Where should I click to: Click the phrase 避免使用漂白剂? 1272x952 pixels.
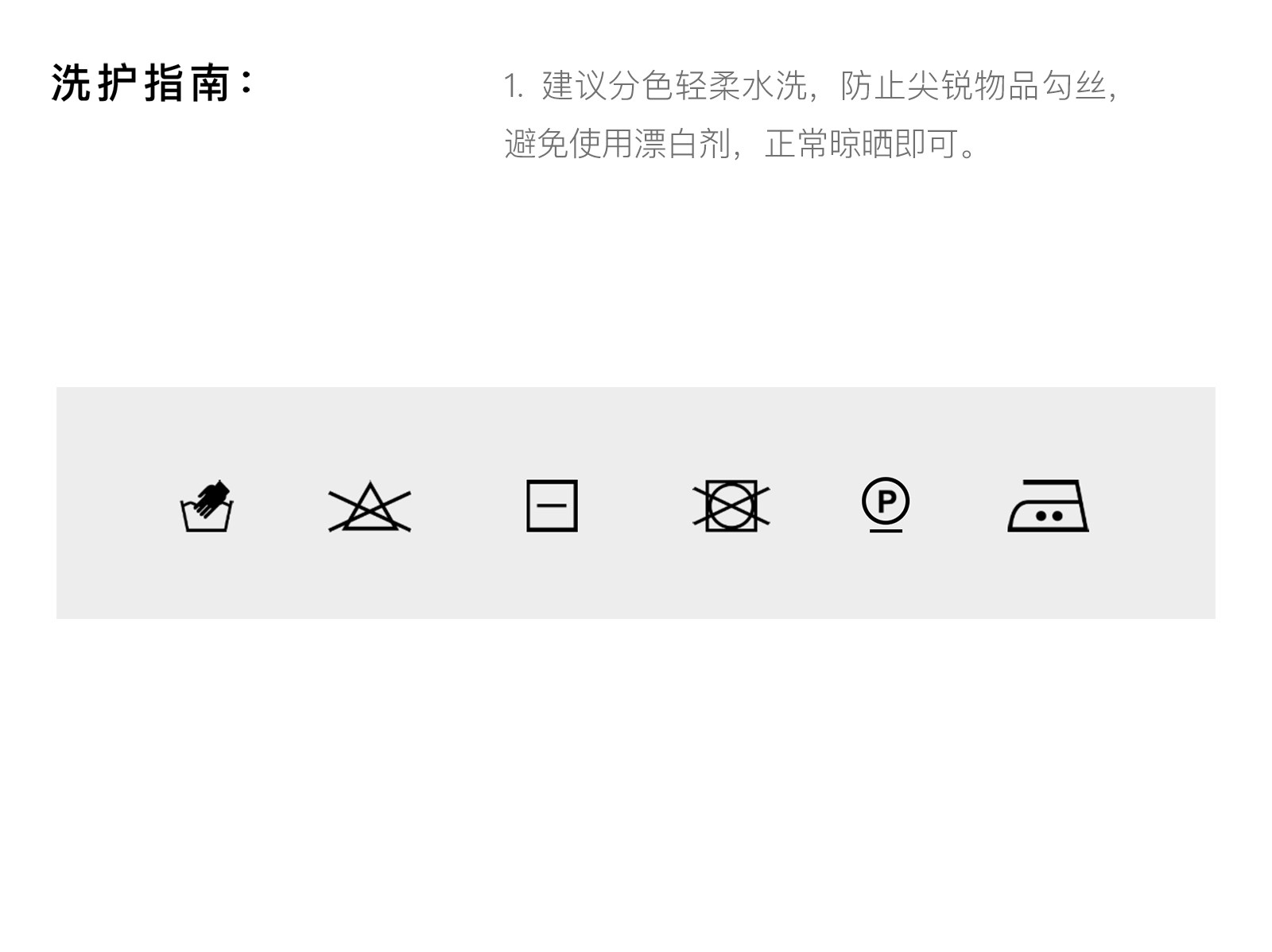pyautogui.click(x=618, y=144)
